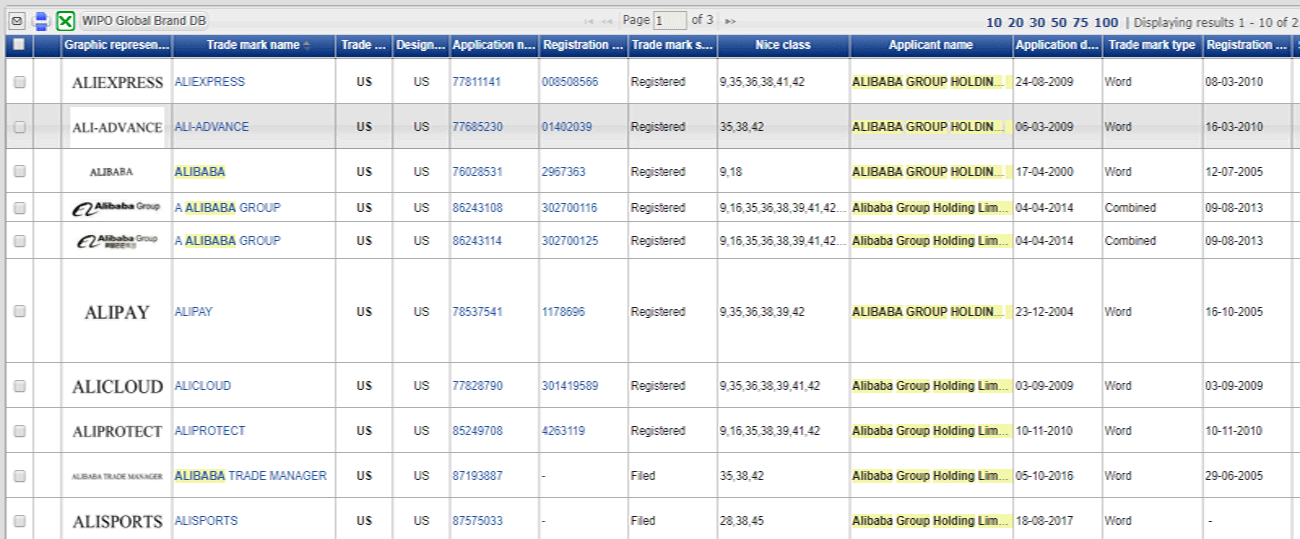The height and width of the screenshot is (539, 1300).
Task: Click the Alibaba Group logo thumbnail for 86243108
Action: point(116,207)
